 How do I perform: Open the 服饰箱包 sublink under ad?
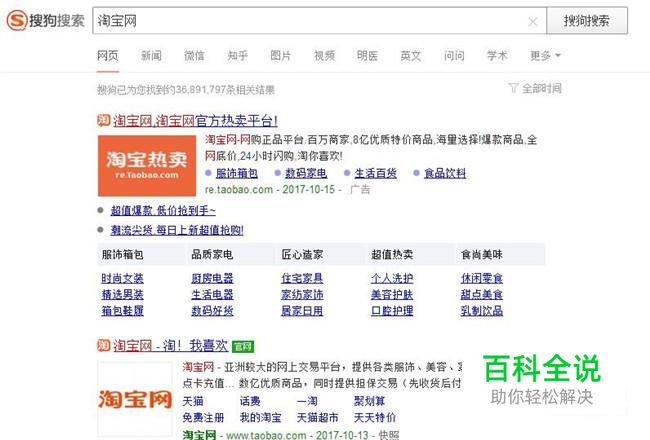click(x=237, y=173)
